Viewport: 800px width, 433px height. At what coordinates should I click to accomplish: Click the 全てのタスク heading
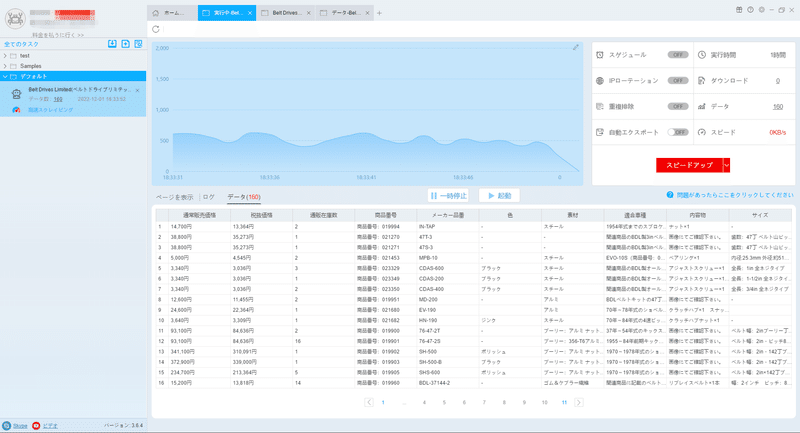21,44
